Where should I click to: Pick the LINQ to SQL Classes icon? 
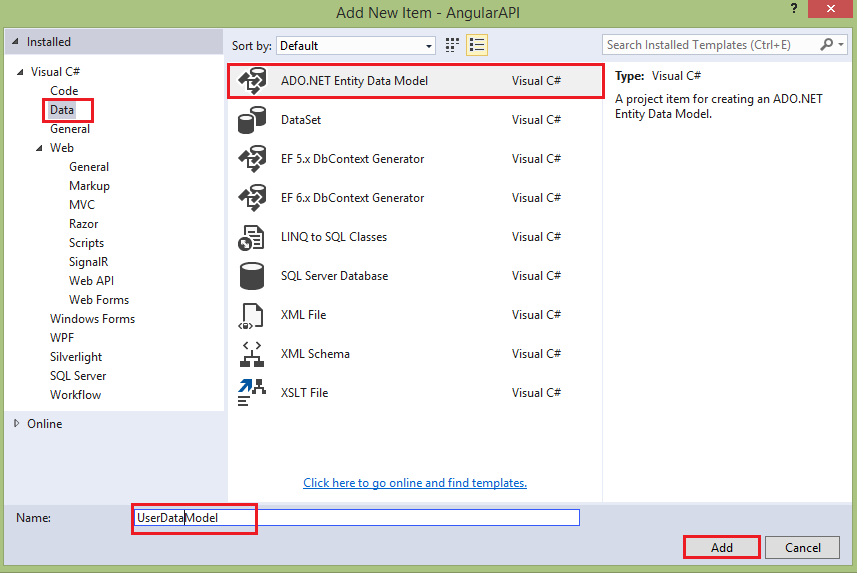[x=250, y=237]
